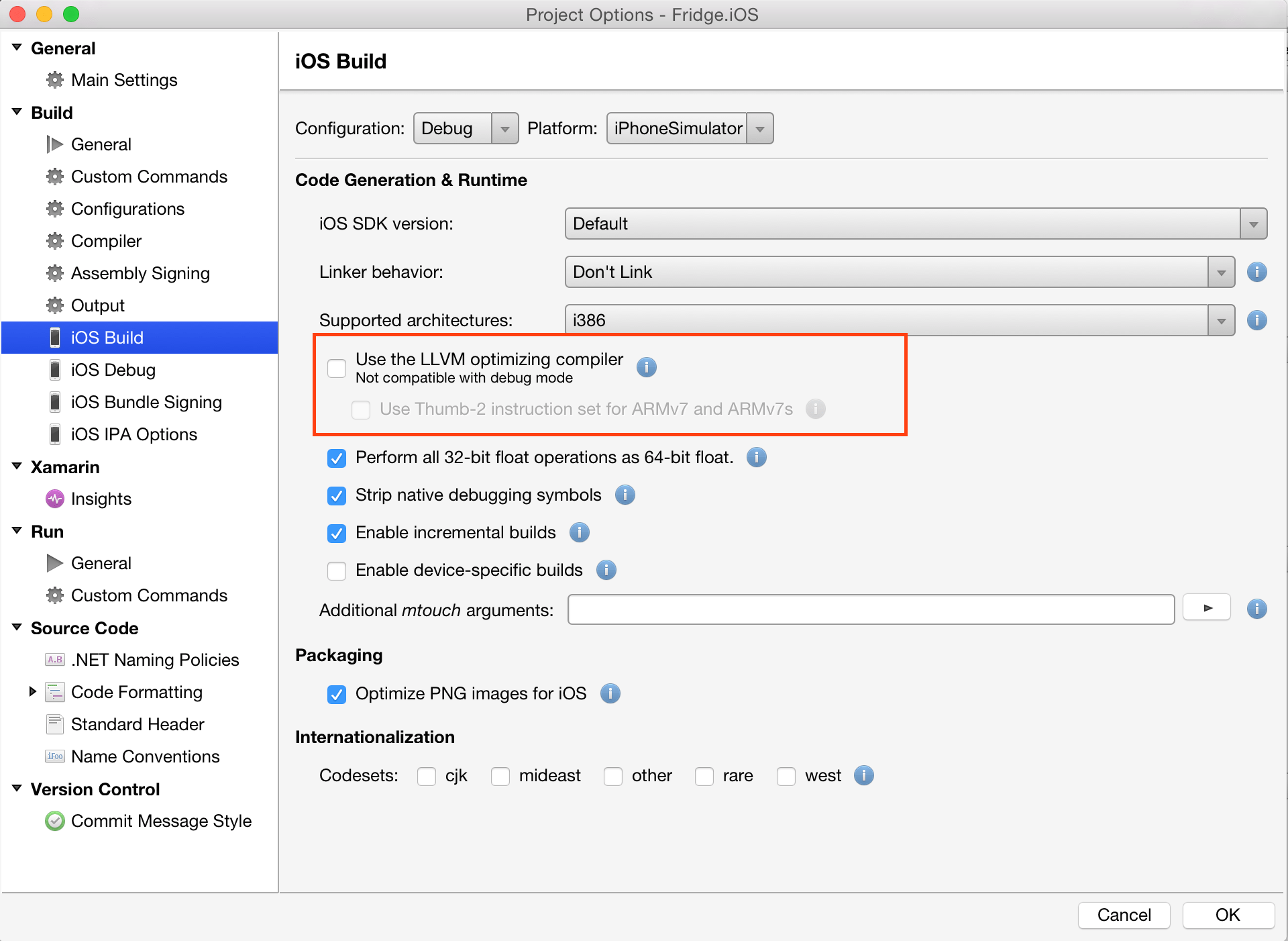1288x941 pixels.
Task: Click the Commit Message Style checkmark icon
Action: click(54, 821)
